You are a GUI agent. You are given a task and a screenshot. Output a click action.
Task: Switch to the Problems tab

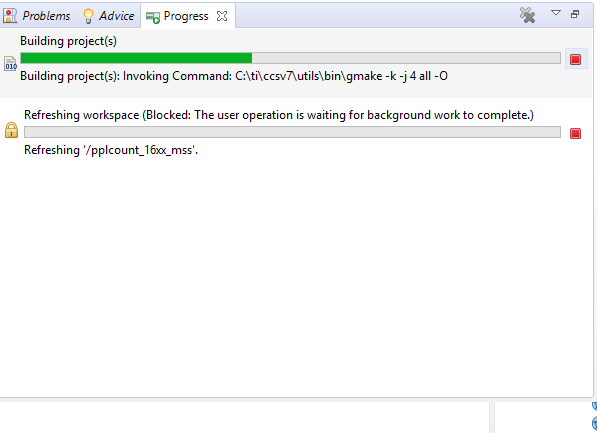tap(37, 16)
